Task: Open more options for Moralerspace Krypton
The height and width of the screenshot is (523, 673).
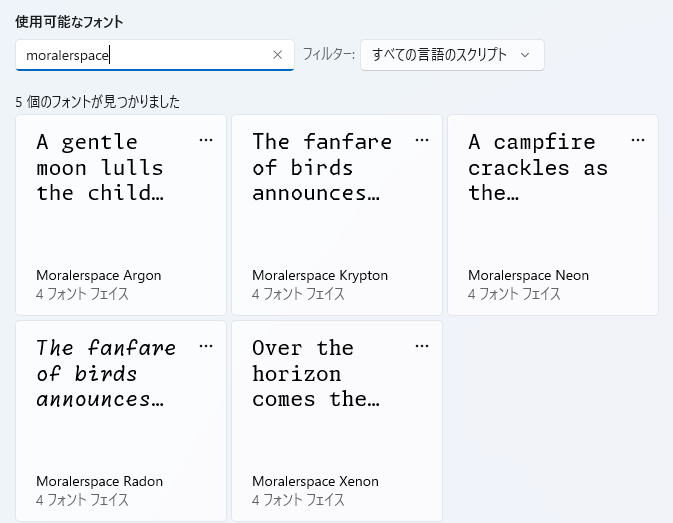Action: pos(422,140)
